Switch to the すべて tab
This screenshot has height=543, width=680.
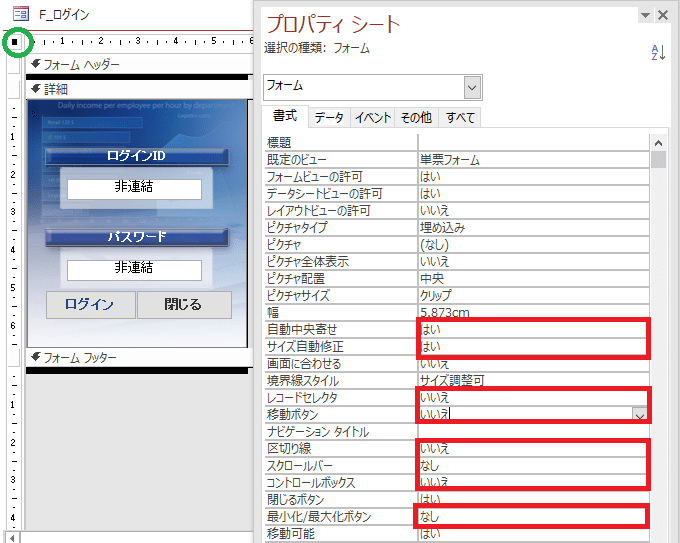point(460,118)
